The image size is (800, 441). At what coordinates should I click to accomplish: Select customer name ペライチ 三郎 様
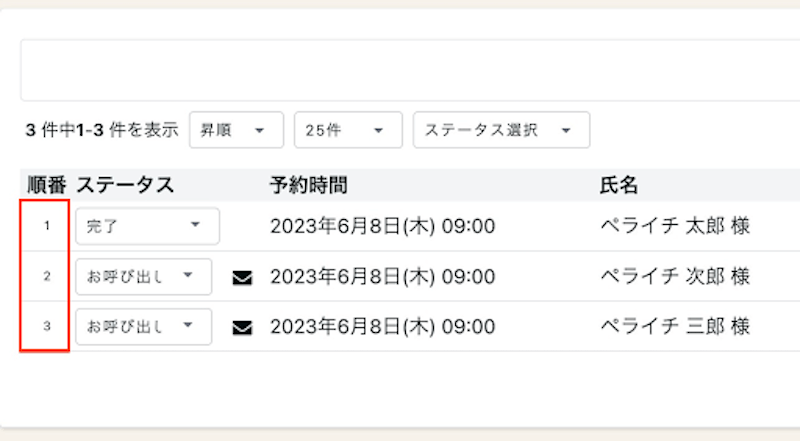click(x=675, y=327)
